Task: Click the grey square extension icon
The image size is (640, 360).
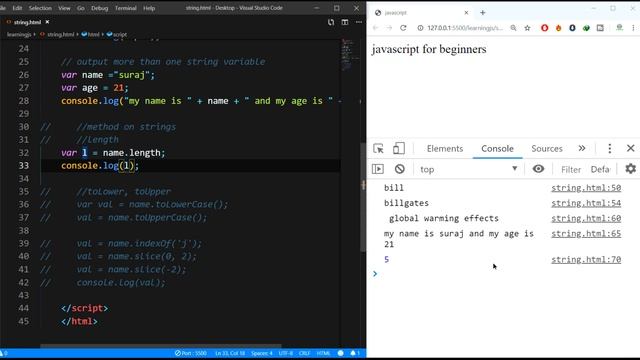Action: 600,28
